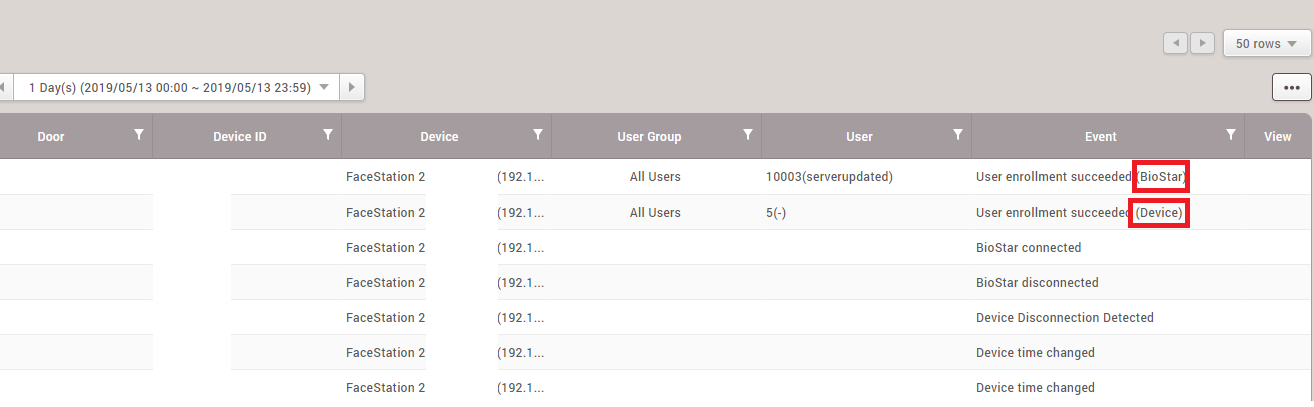This screenshot has width=1314, height=407.
Task: Click the 'BioStar connected' event row
Action: pos(1028,247)
